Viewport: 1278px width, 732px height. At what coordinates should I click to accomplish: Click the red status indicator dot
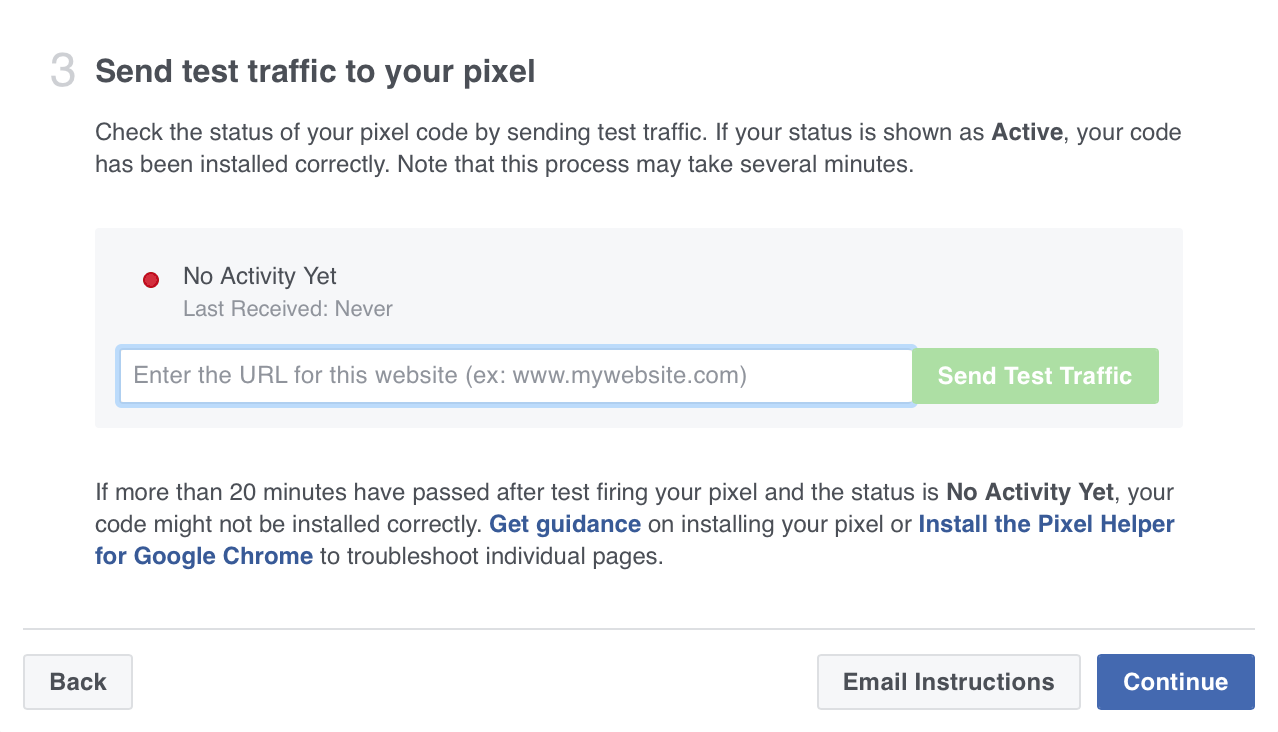coord(151,280)
